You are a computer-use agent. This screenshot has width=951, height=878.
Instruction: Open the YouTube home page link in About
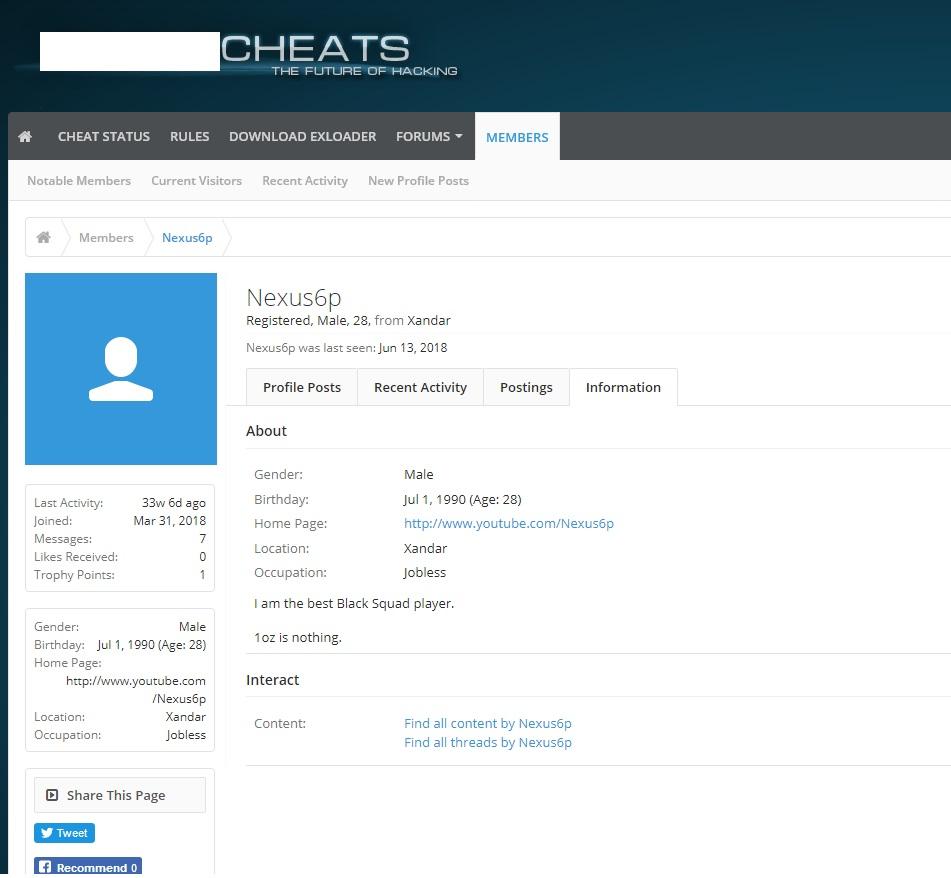[508, 524]
